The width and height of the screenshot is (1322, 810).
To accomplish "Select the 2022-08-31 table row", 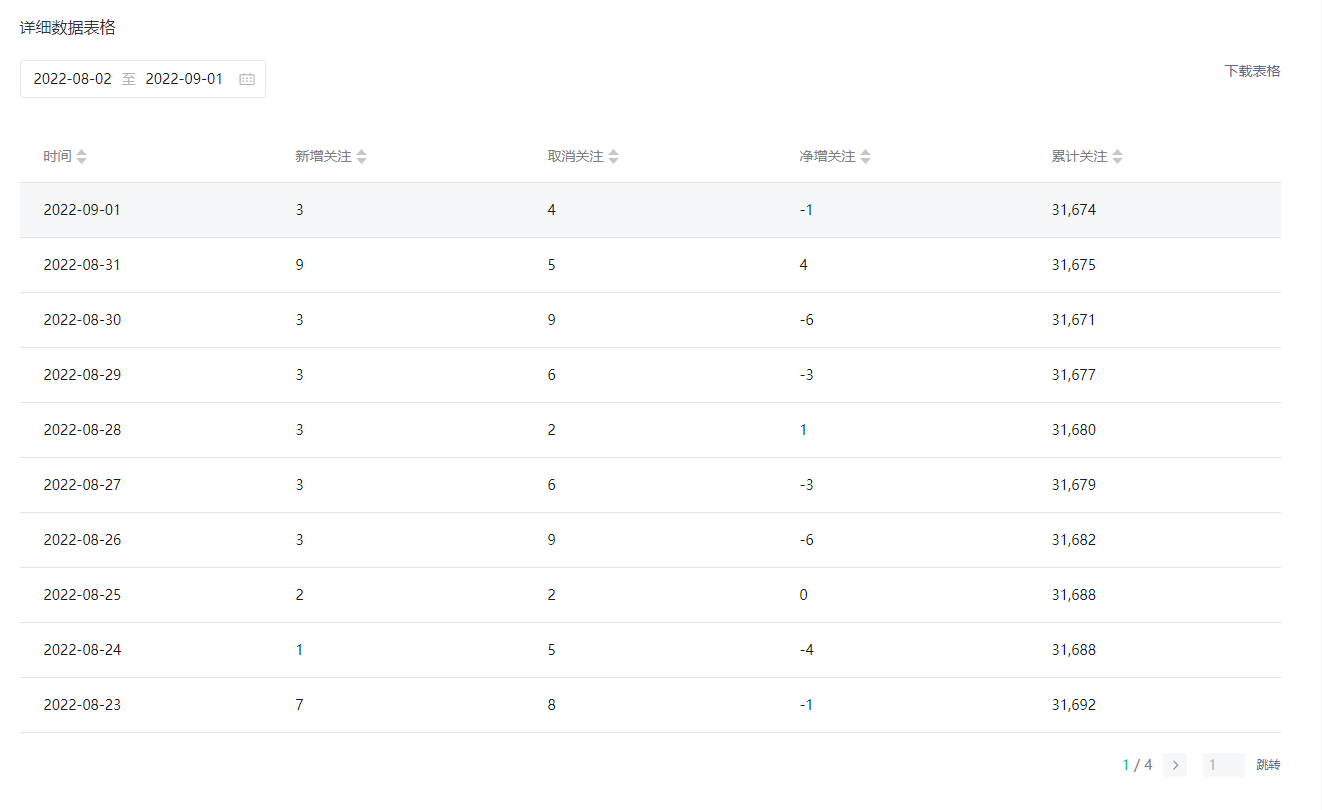I will point(650,265).
